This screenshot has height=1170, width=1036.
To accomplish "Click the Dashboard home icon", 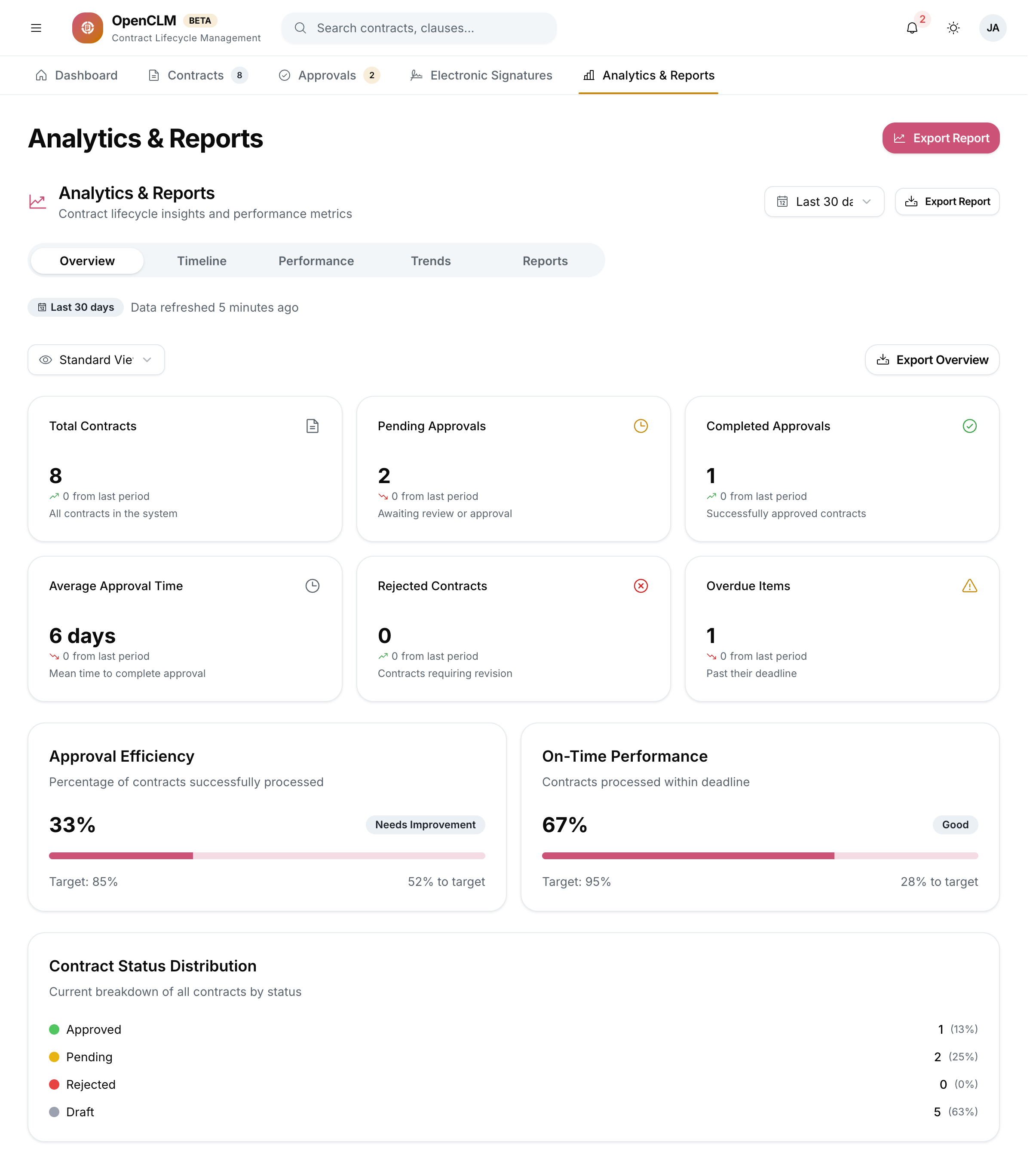I will 41,76.
